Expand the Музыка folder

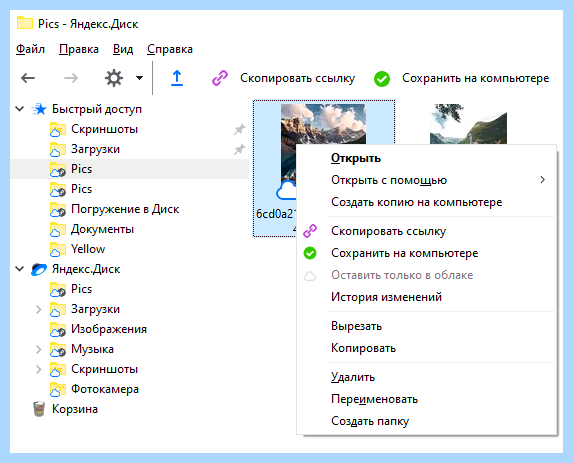[x=38, y=349]
